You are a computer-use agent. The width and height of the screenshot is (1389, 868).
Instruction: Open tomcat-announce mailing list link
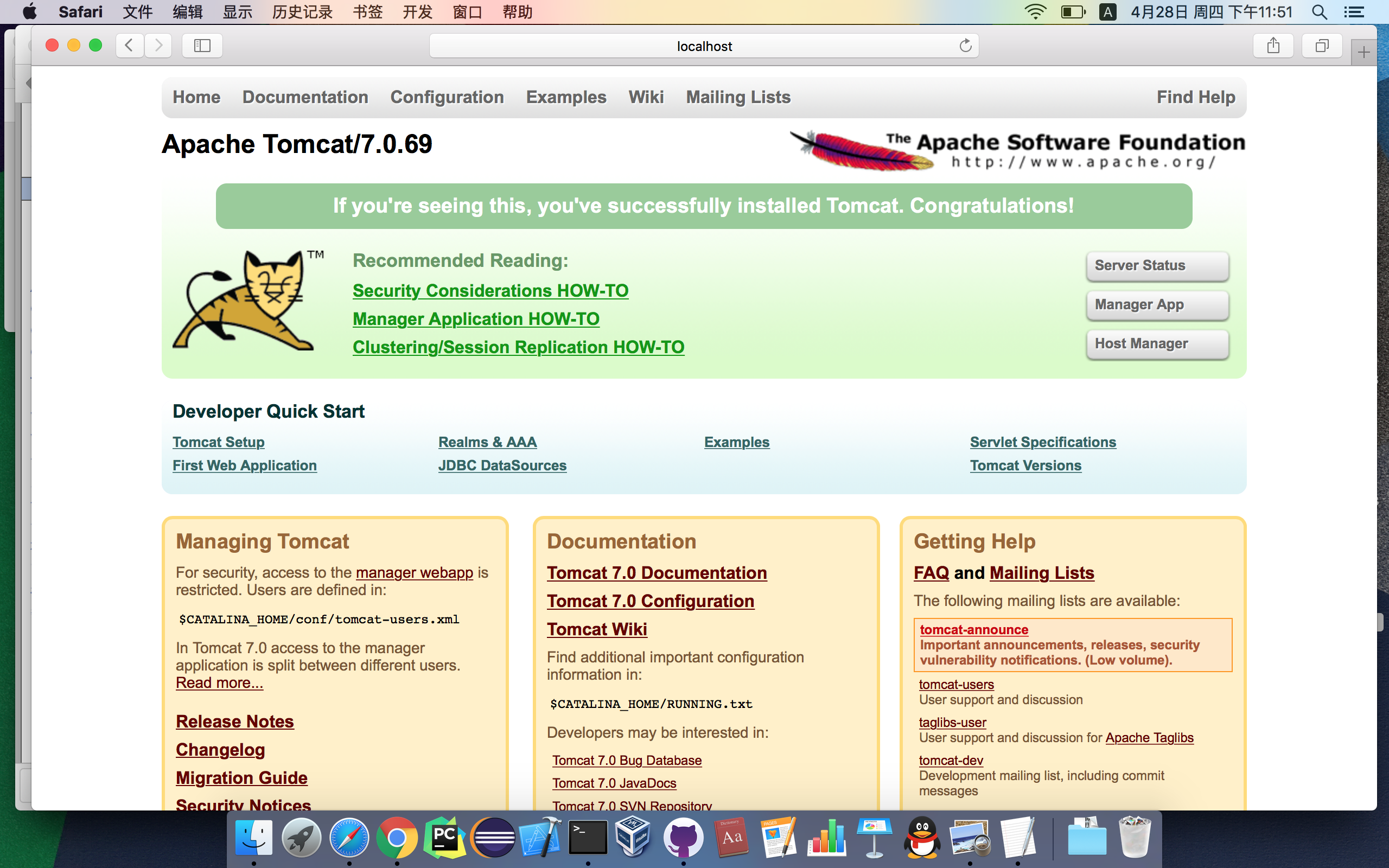(x=974, y=630)
